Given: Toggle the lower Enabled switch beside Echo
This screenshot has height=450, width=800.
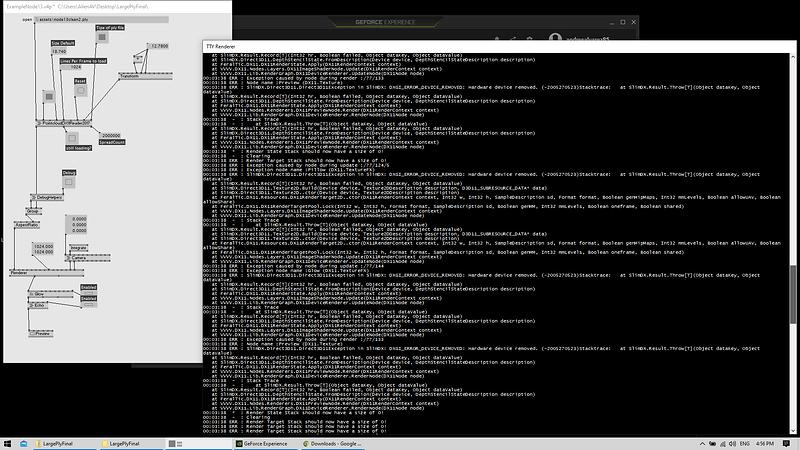Looking at the screenshot, I should 89,305.
